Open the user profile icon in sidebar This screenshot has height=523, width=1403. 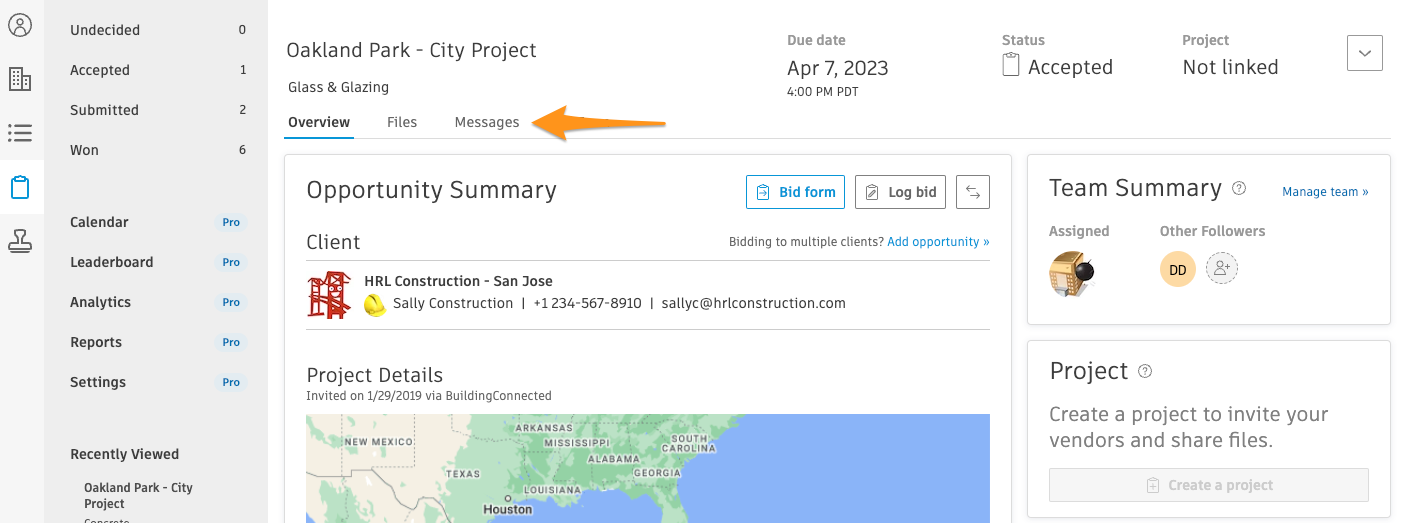click(x=20, y=25)
